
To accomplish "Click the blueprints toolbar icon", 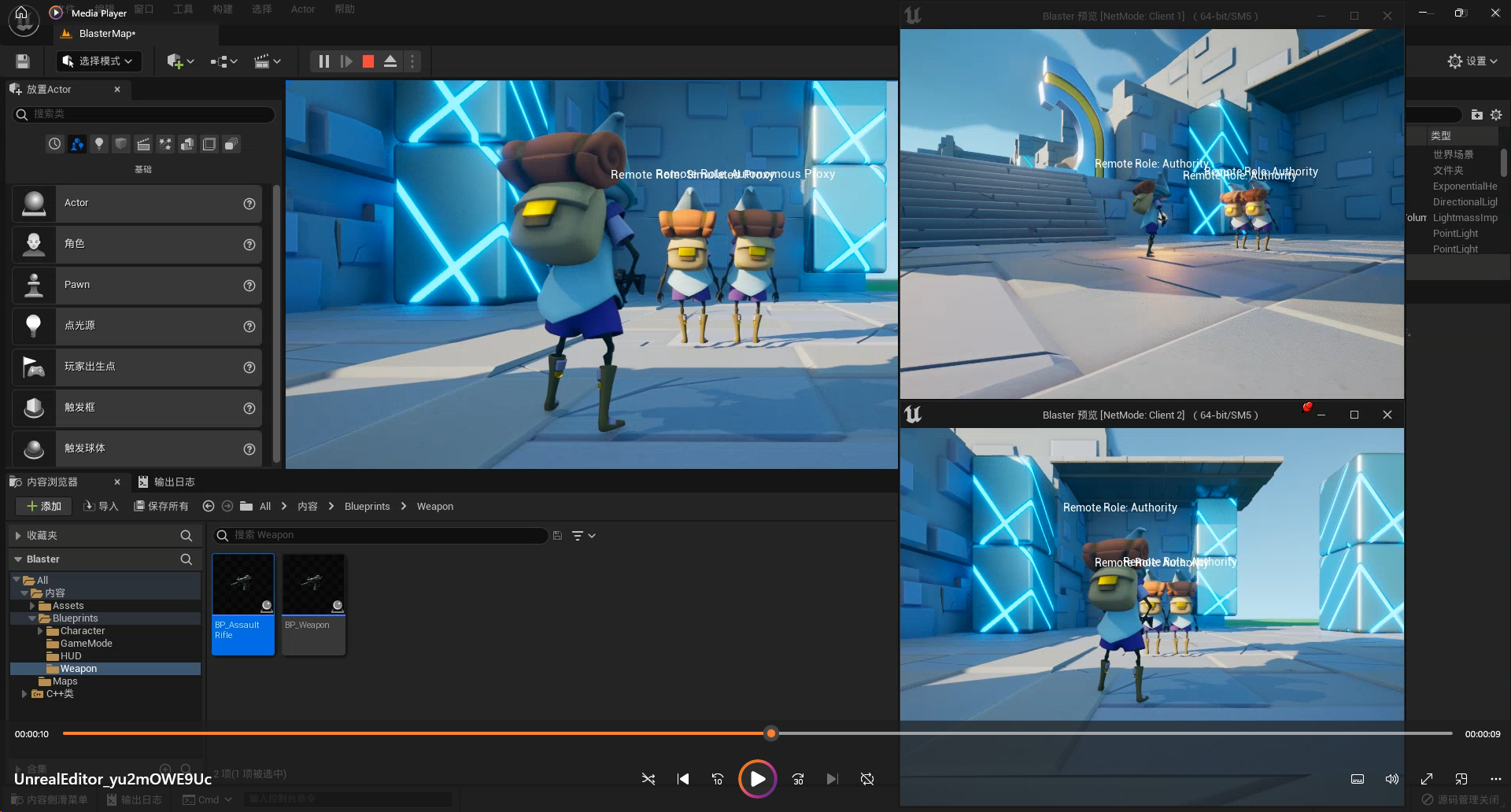I will coord(224,61).
